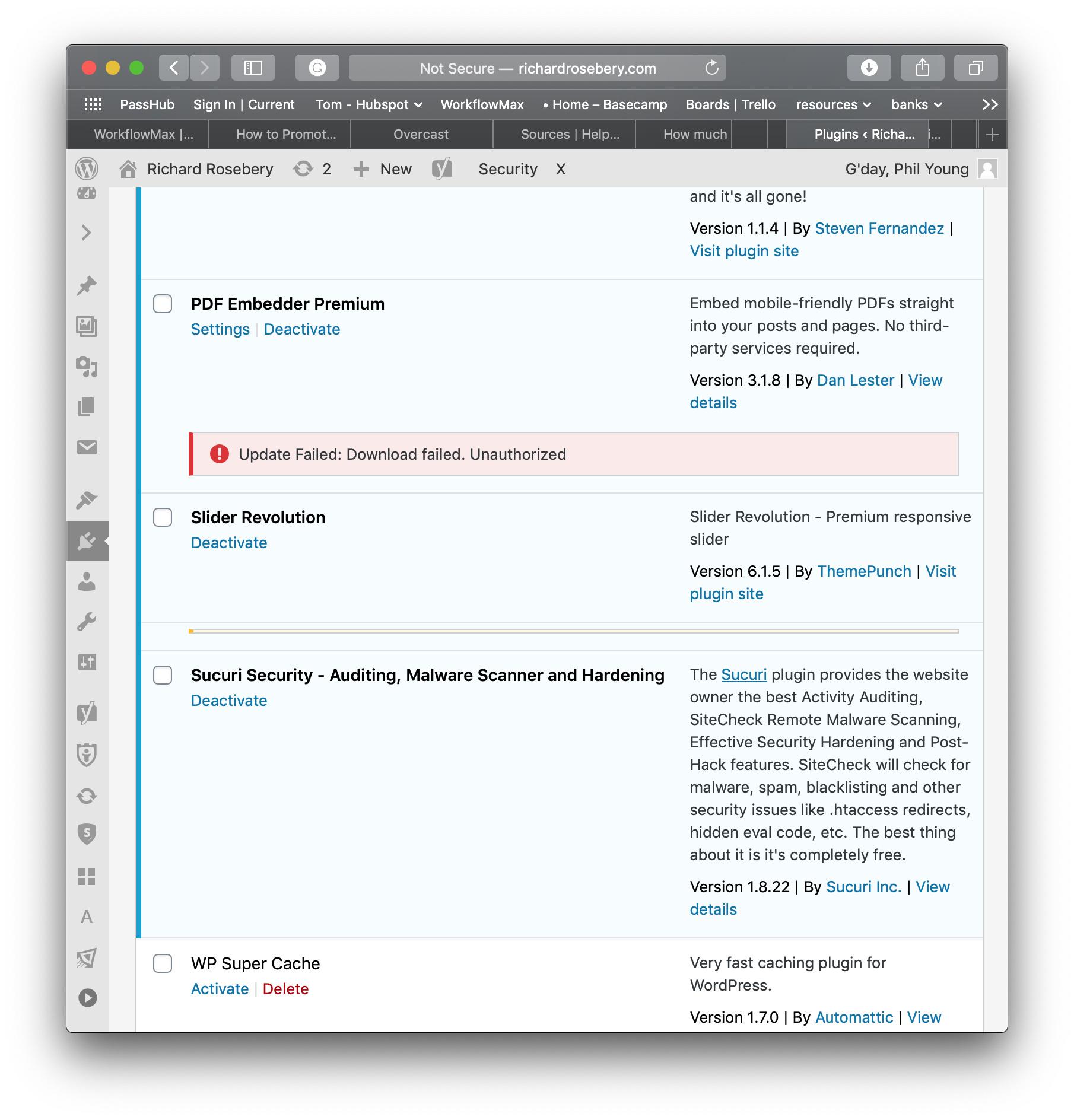Toggle the Safari sidebar button
This screenshot has height=1120, width=1074.
click(x=253, y=68)
